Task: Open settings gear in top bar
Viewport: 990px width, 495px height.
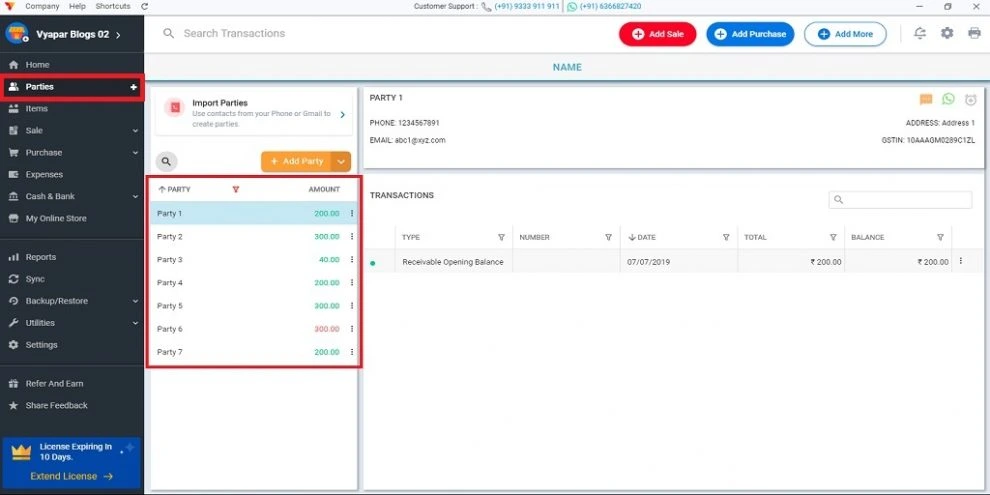Action: coord(947,33)
